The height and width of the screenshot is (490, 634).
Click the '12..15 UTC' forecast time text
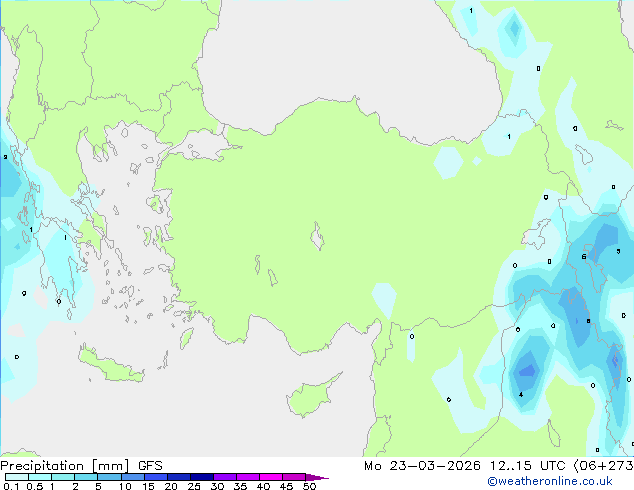coord(527,466)
